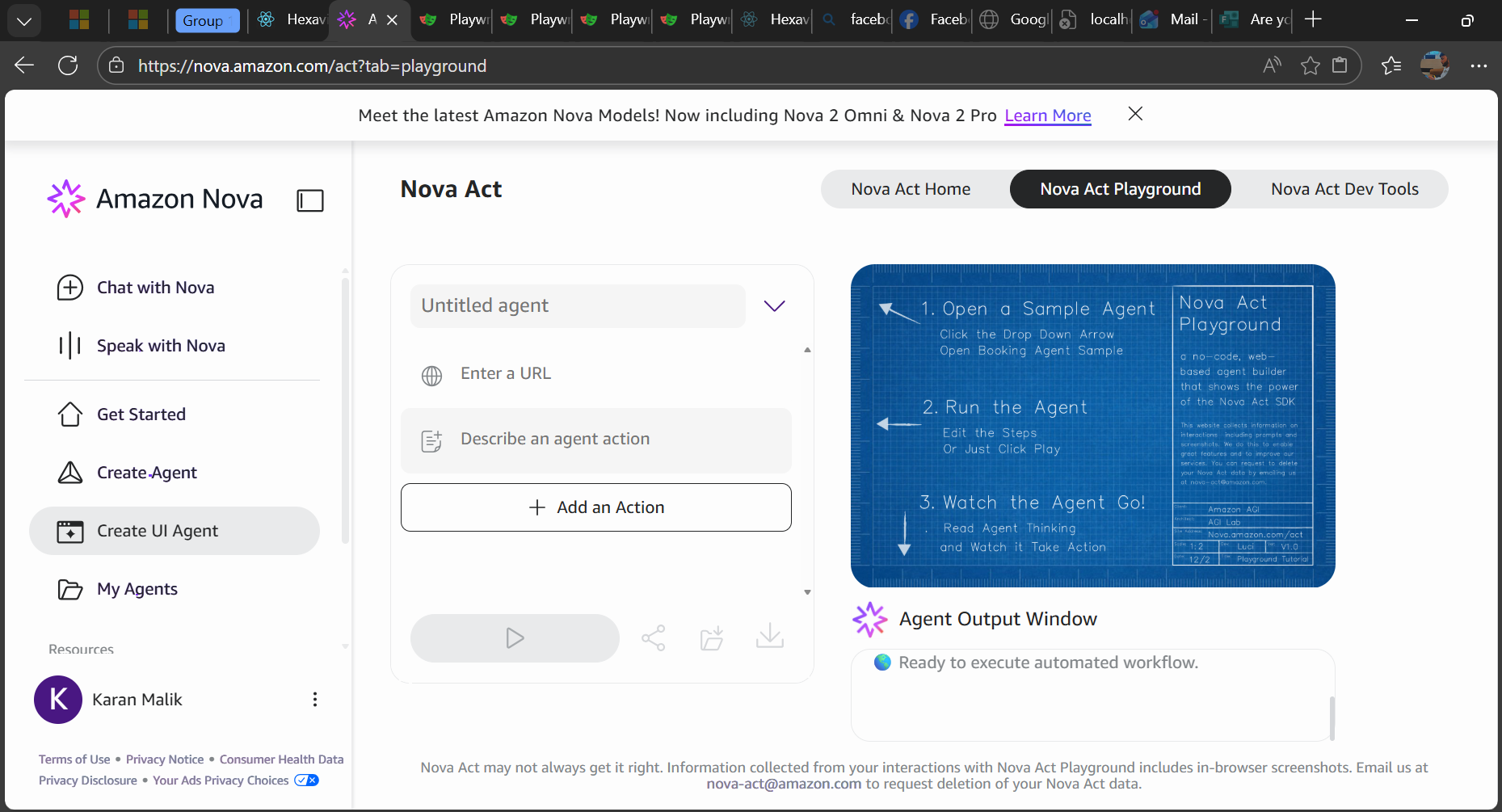Viewport: 1502px width, 812px height.
Task: Open Privacy Notice link
Action: (x=165, y=759)
